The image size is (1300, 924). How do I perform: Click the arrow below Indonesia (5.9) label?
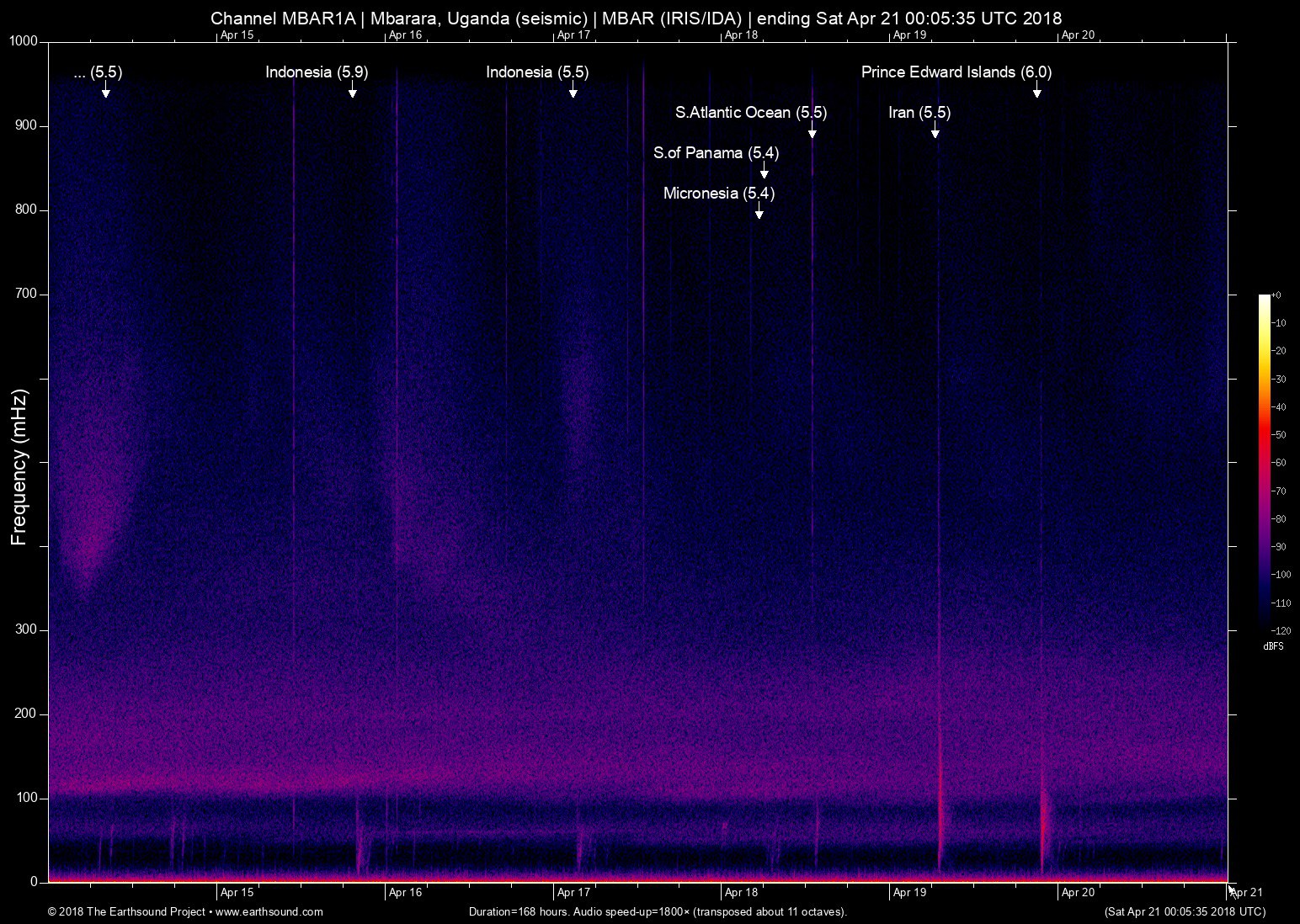(x=353, y=91)
